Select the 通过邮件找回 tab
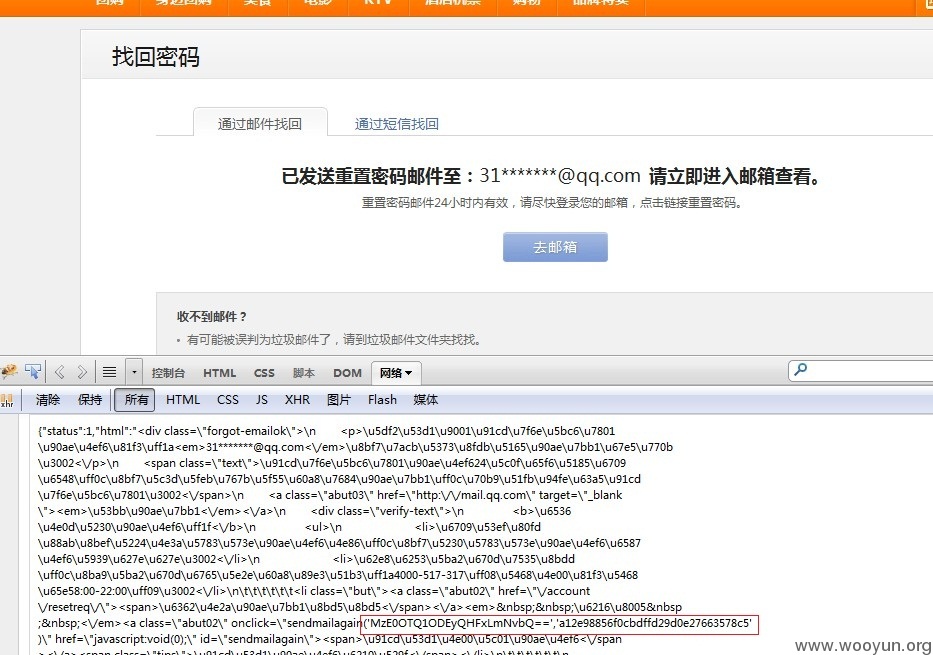This screenshot has width=933, height=655. (260, 123)
